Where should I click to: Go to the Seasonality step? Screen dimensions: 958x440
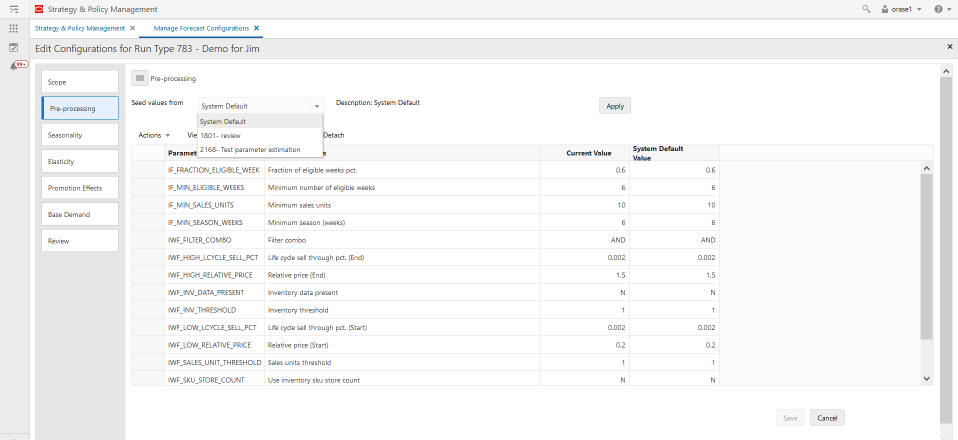click(80, 134)
